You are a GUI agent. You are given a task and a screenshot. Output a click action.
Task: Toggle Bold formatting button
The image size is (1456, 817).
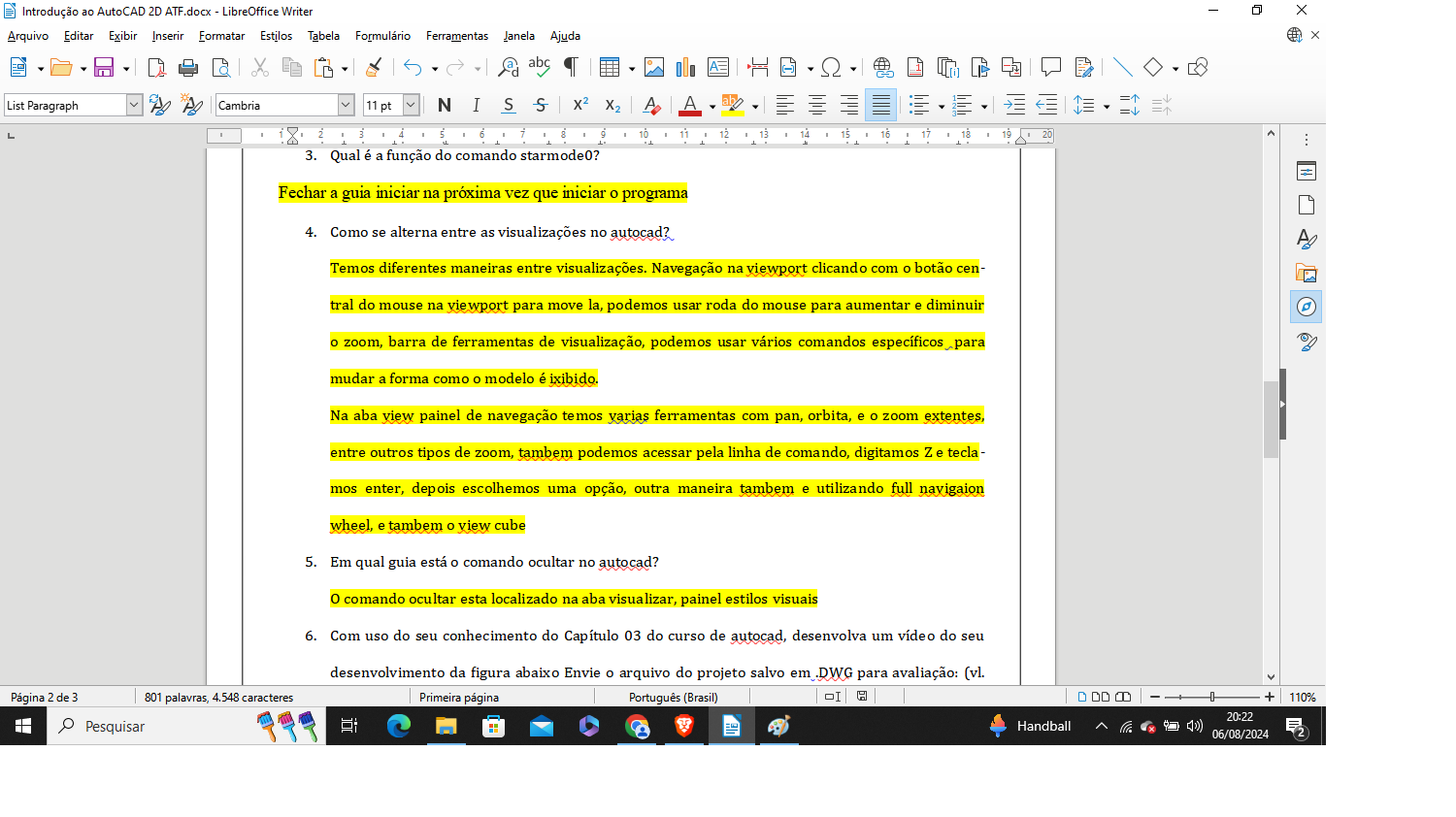tap(445, 105)
